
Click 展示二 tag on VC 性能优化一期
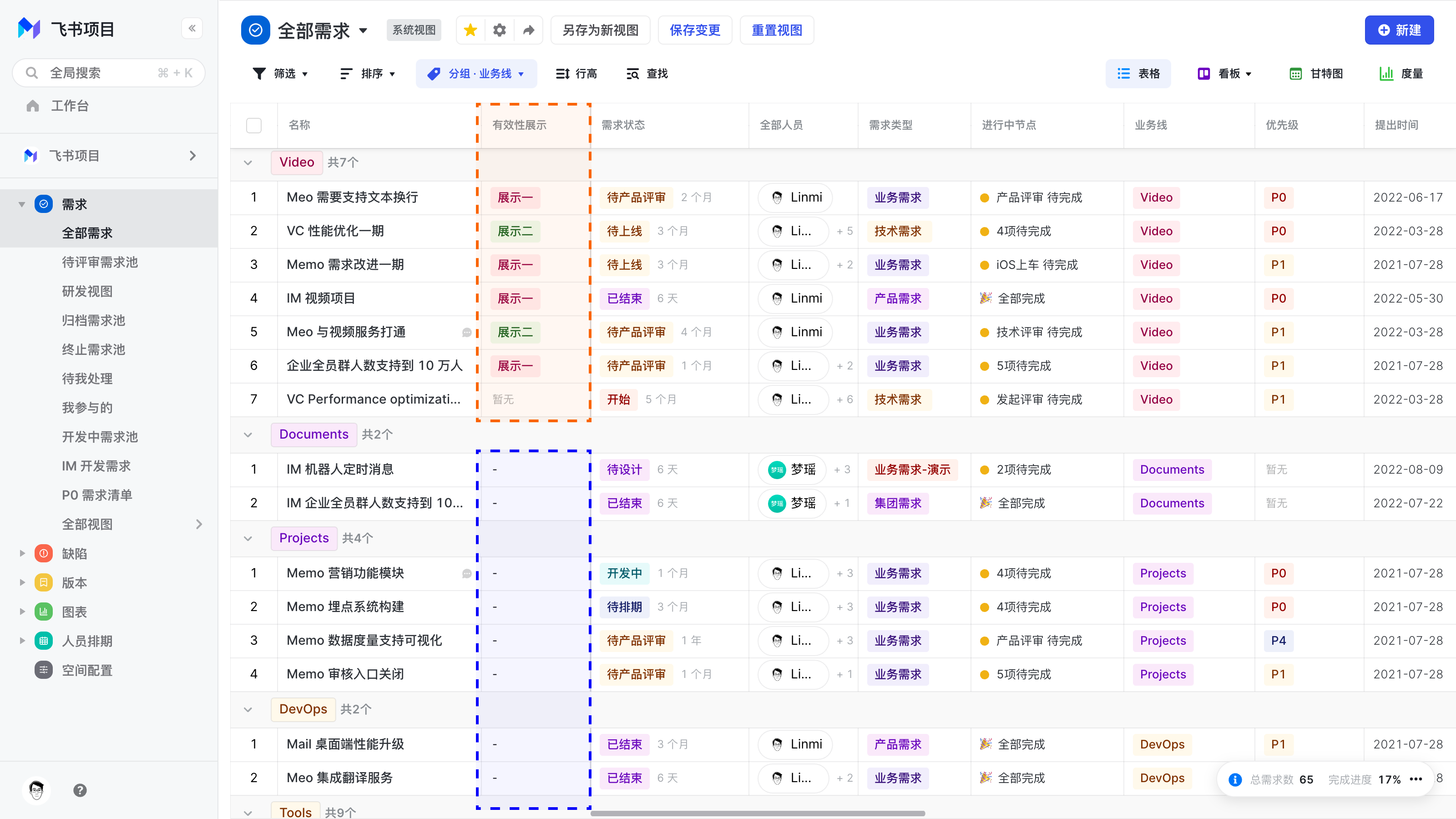coord(515,231)
